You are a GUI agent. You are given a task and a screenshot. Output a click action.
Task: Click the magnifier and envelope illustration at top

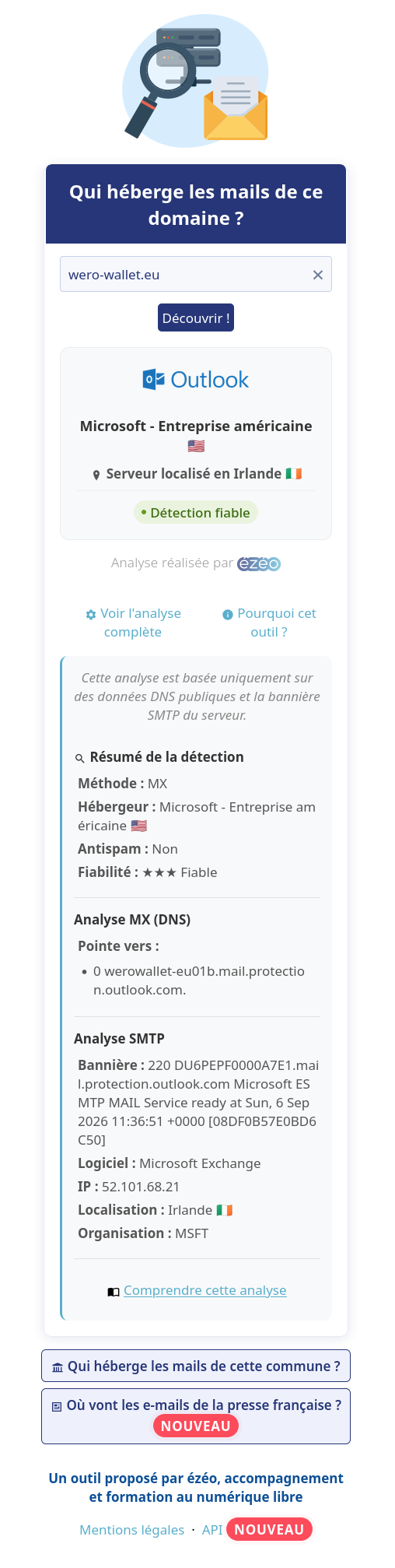196,81
